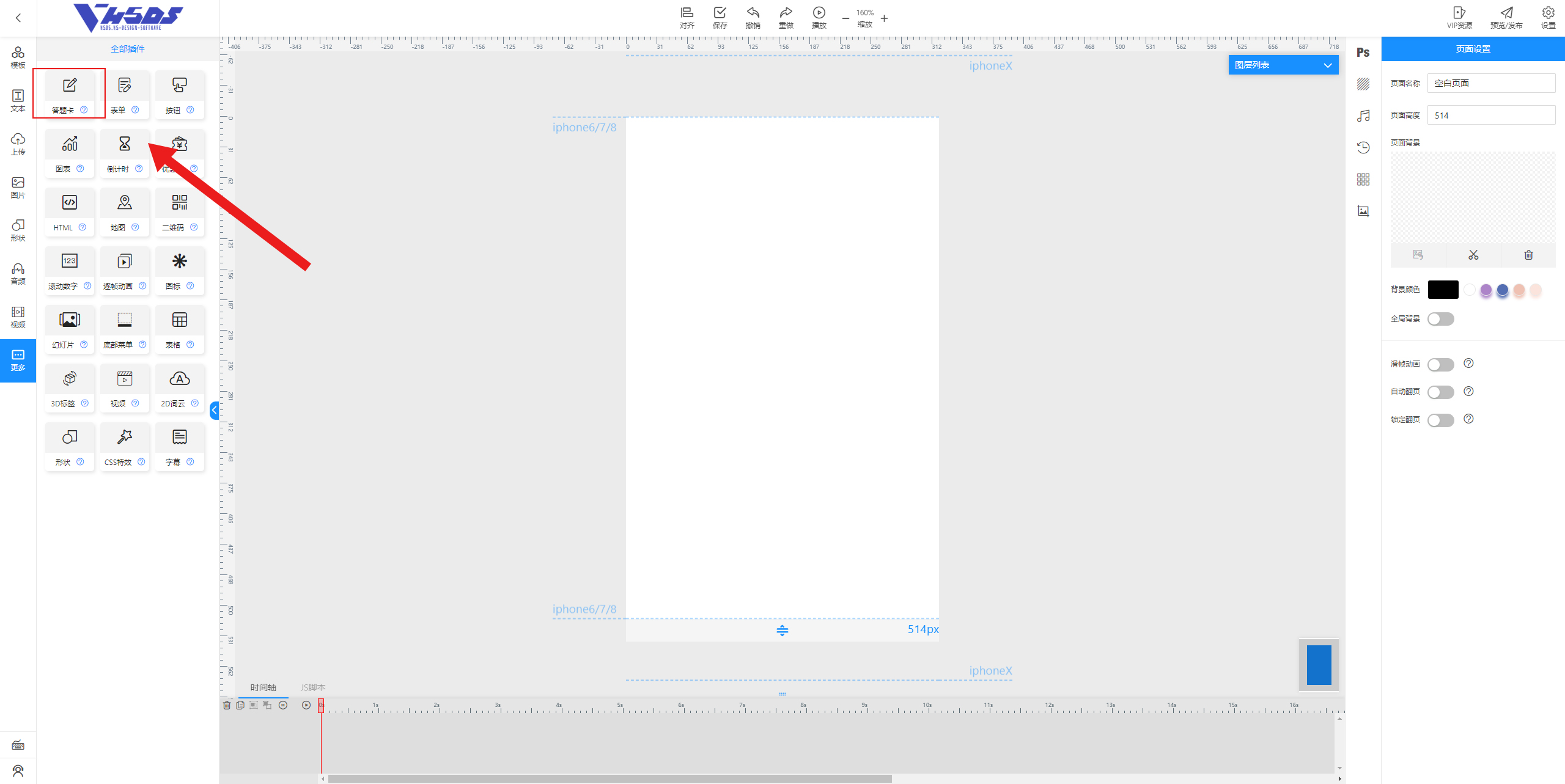The width and height of the screenshot is (1565, 784).
Task: Open the 文本 text sidebar tab
Action: 18,101
